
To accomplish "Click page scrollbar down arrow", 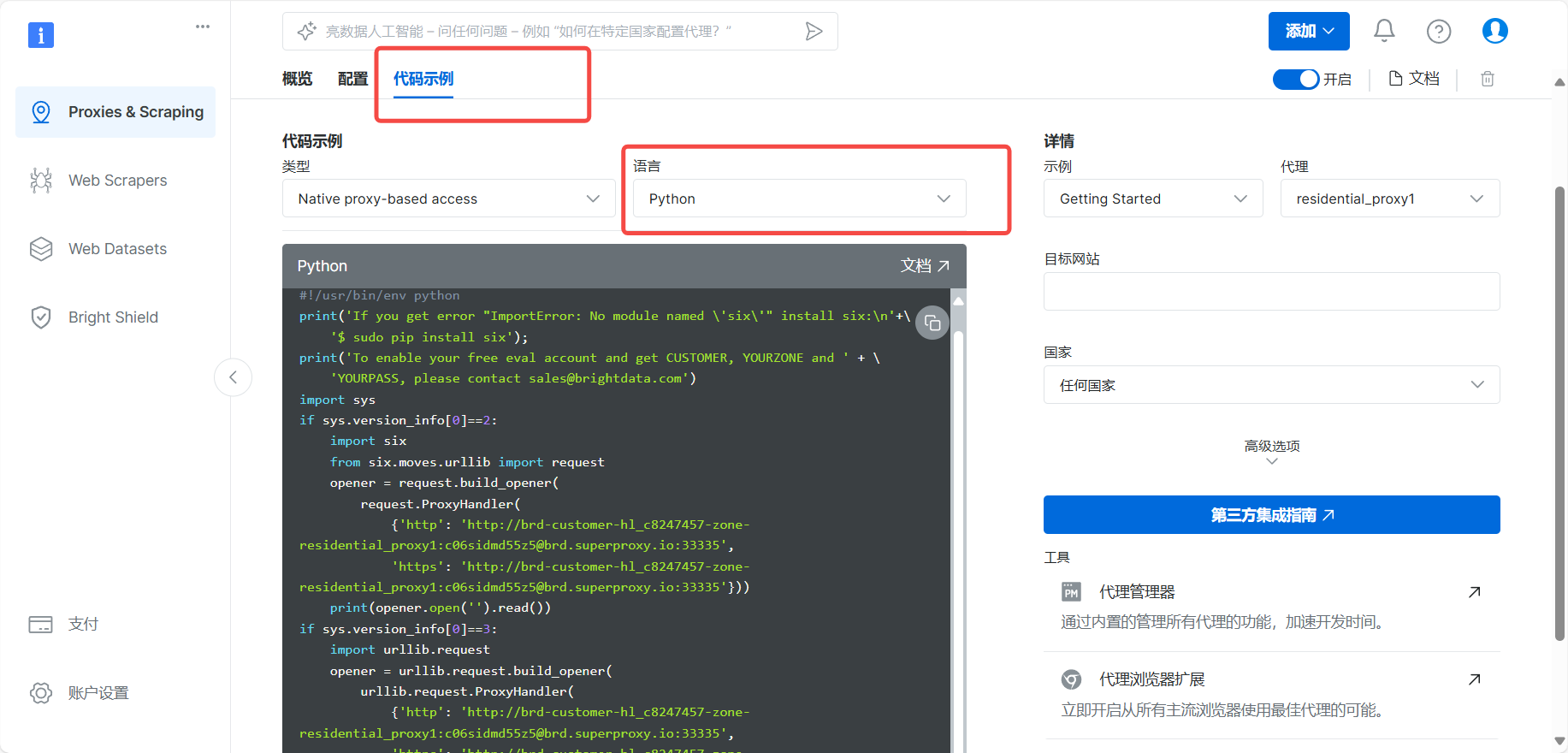I will pos(1559,741).
